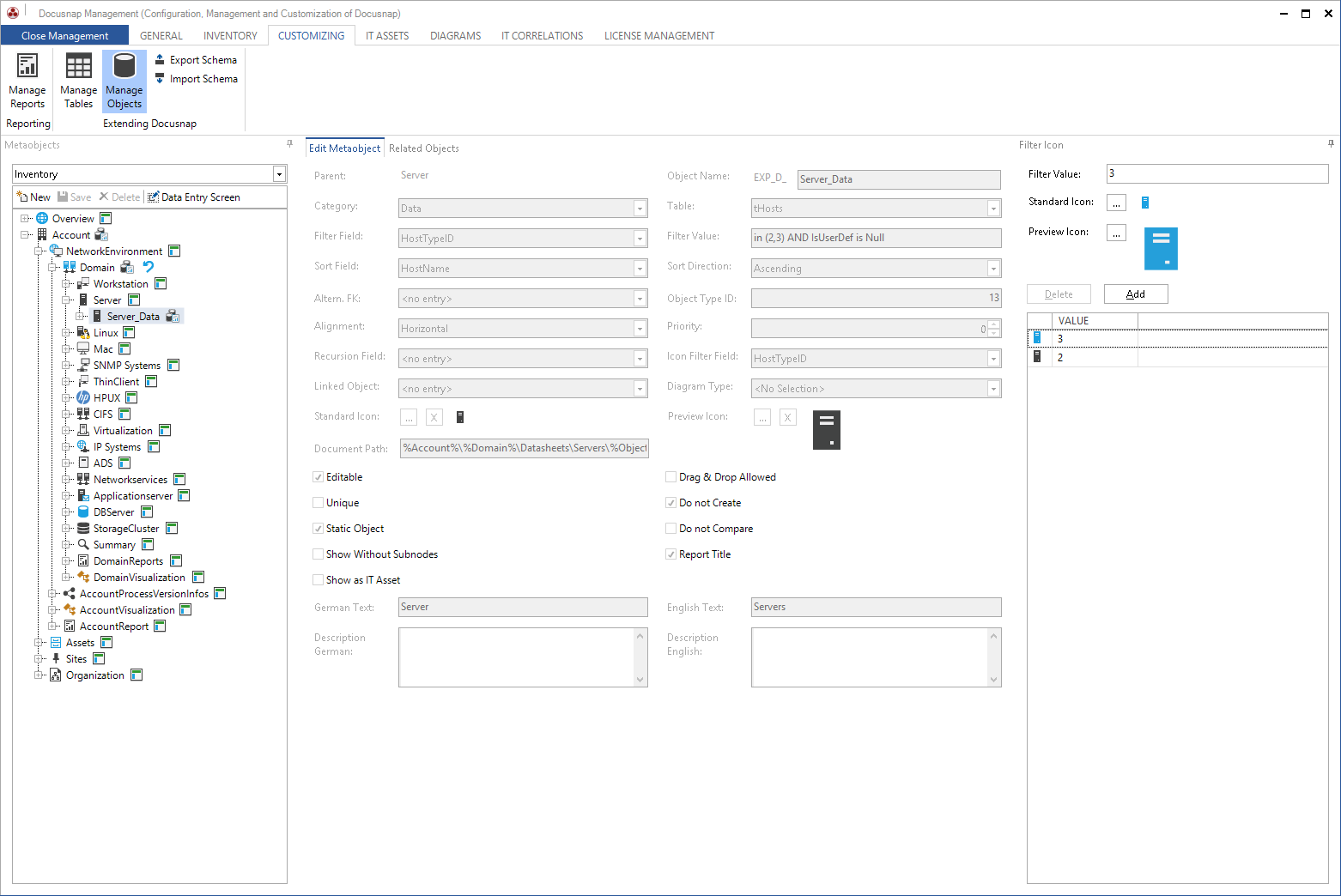
Task: Select Manage Objects ribbon button
Action: click(124, 82)
